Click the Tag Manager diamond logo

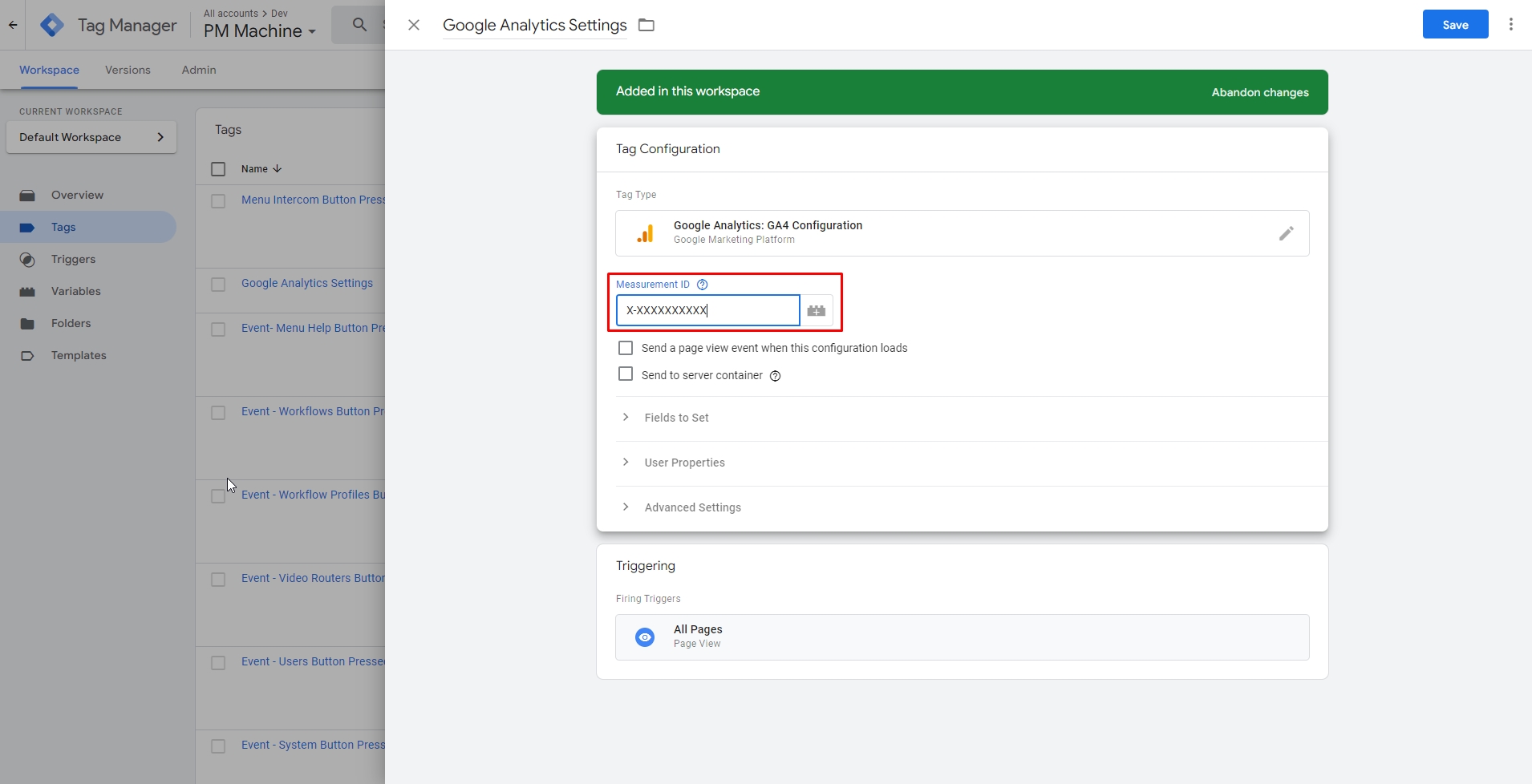(x=52, y=25)
